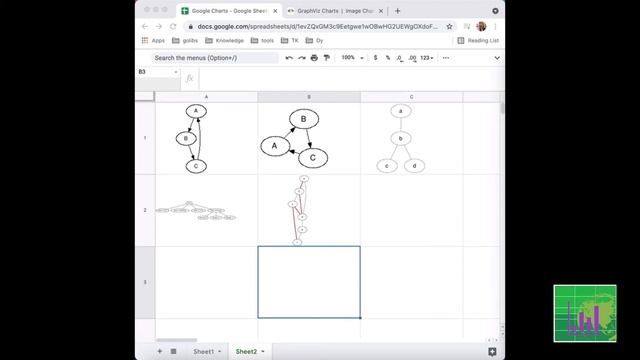640x360 pixels.
Task: Click the browser back arrow
Action: [x=145, y=27]
